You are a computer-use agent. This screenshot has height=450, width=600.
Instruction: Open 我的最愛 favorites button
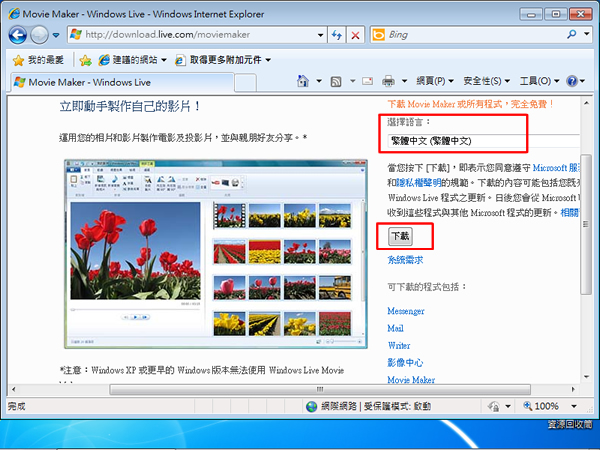click(38, 60)
